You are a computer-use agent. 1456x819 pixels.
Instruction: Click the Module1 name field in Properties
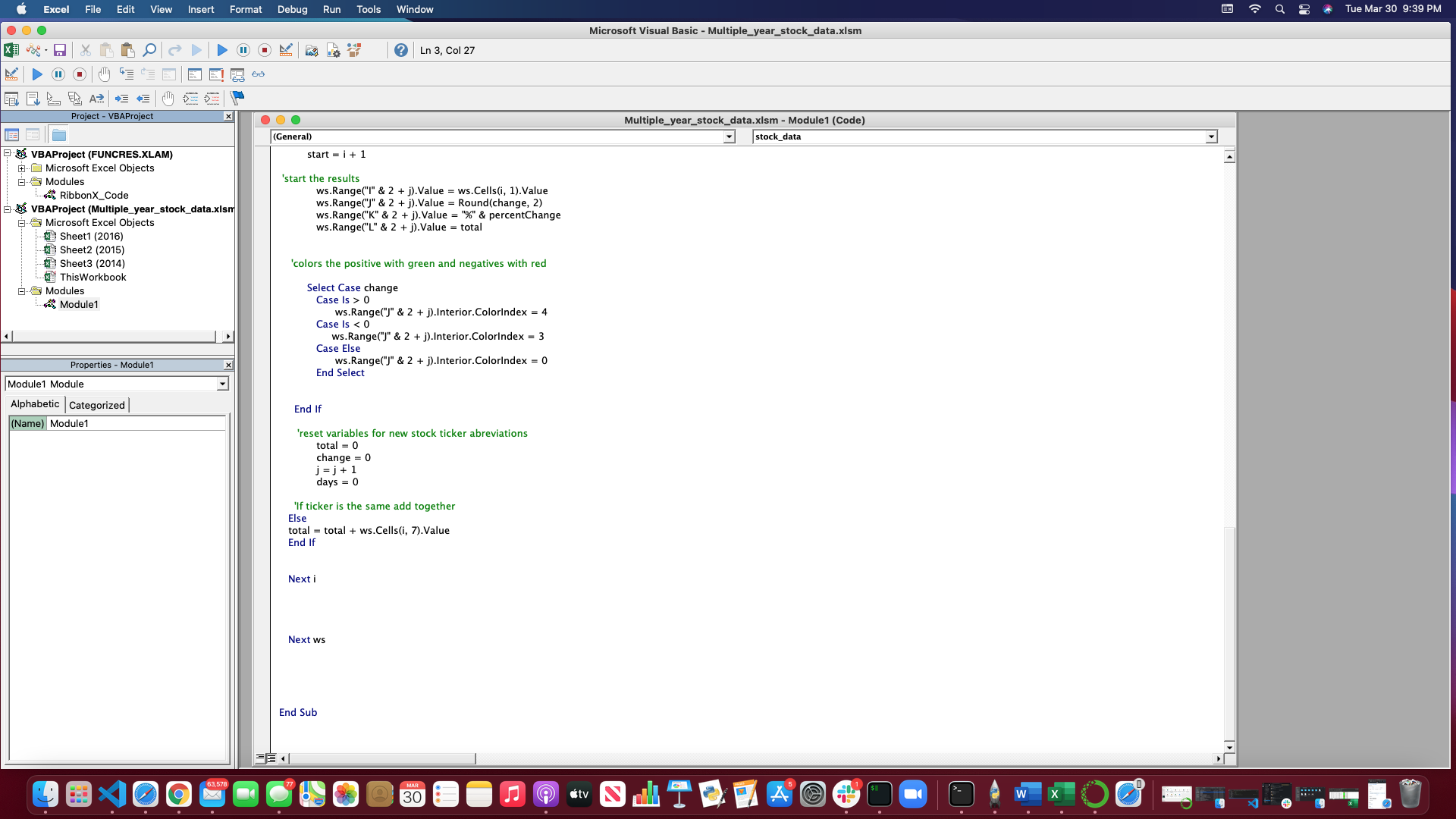(136, 423)
